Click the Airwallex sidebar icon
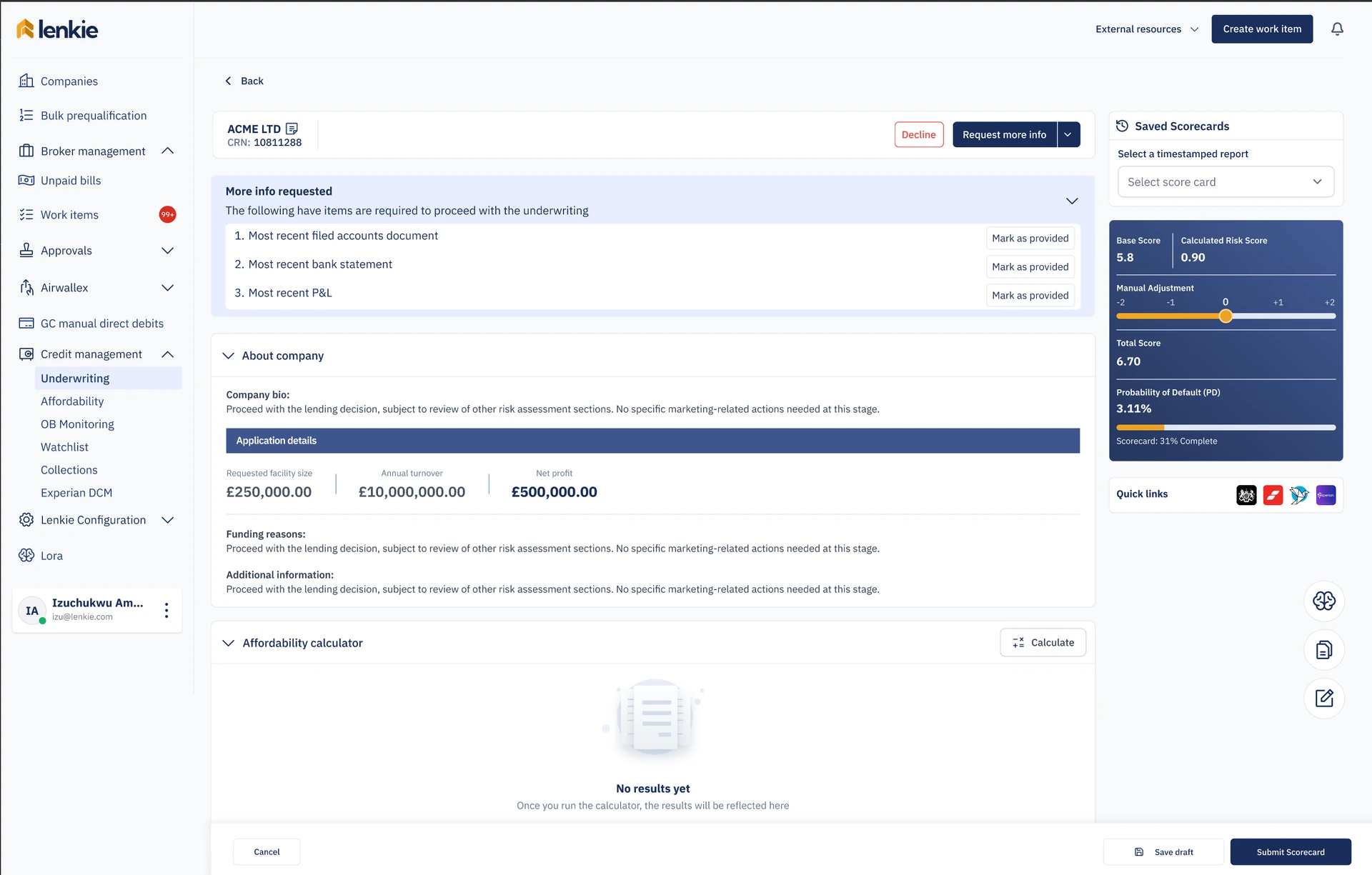 click(26, 287)
